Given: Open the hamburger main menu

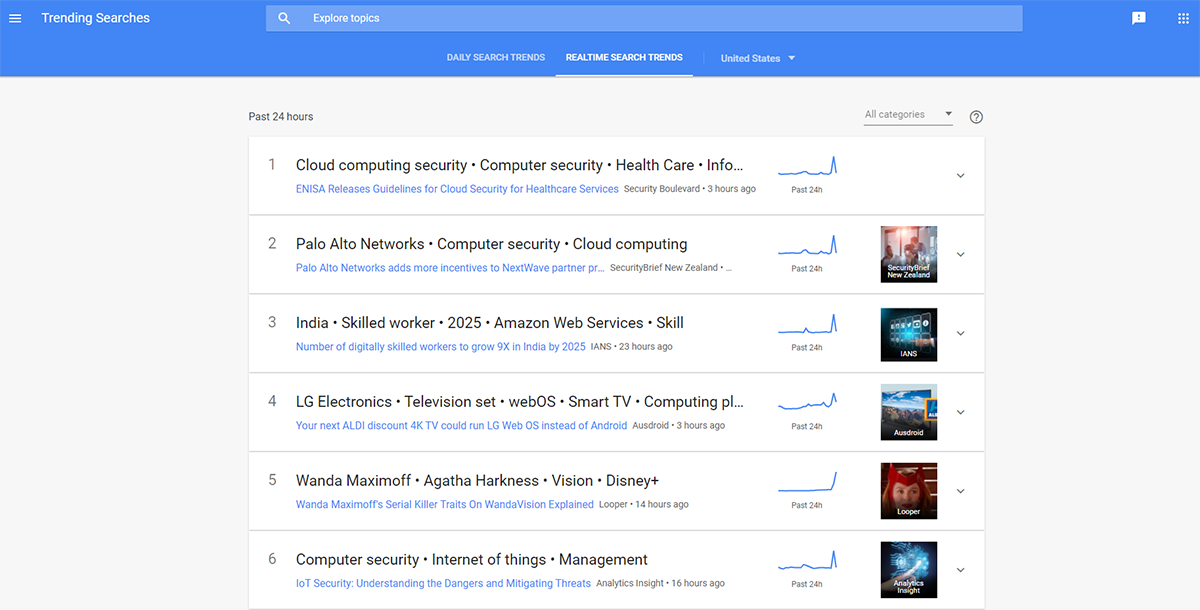Looking at the screenshot, I should [15, 18].
